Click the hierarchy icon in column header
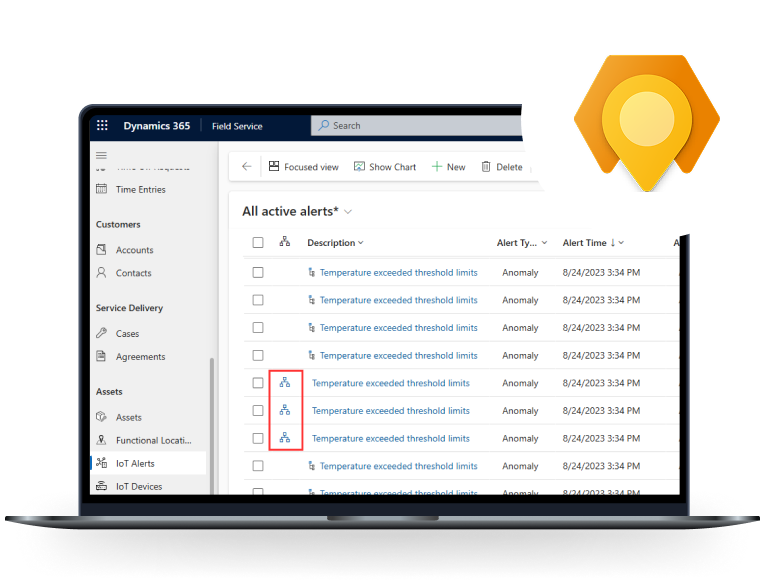Viewport: 774px width, 582px height. (x=285, y=243)
